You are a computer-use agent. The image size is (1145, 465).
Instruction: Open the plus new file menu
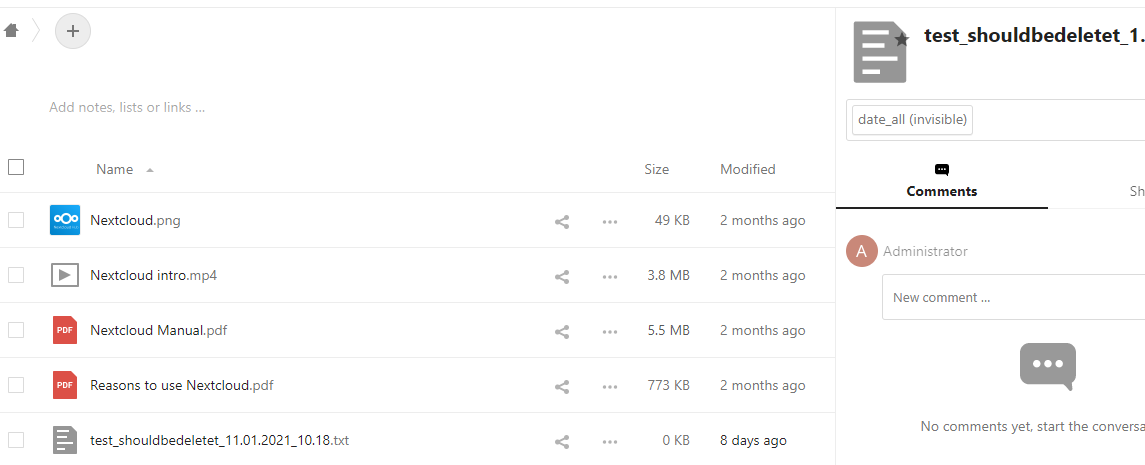click(x=73, y=31)
